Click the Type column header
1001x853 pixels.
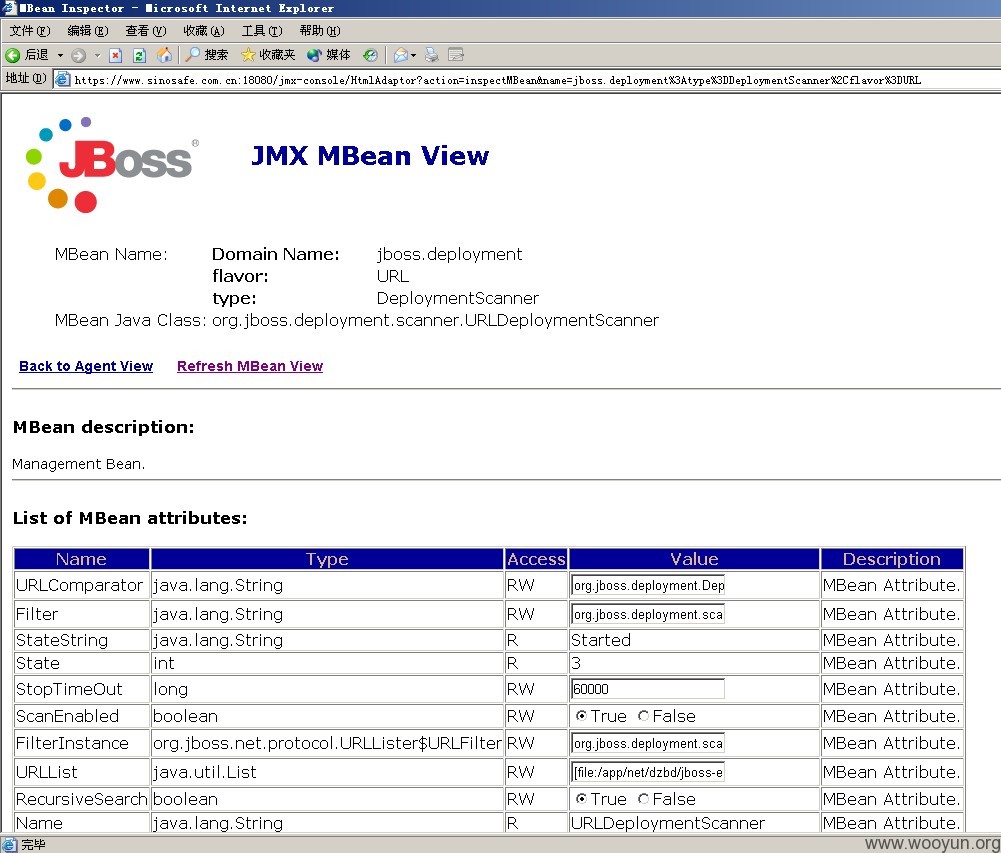327,559
